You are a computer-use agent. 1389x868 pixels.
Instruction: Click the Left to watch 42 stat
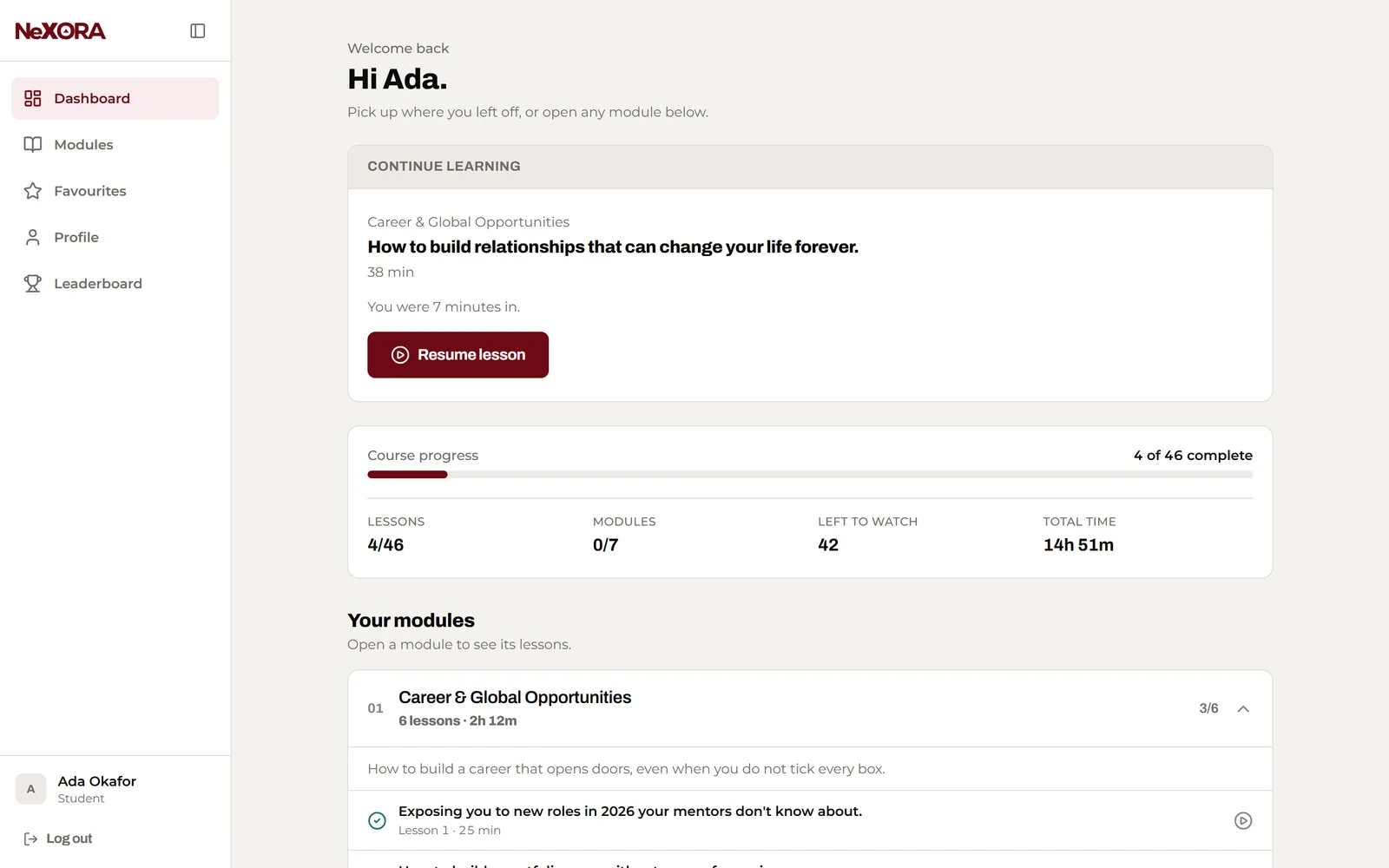[867, 534]
